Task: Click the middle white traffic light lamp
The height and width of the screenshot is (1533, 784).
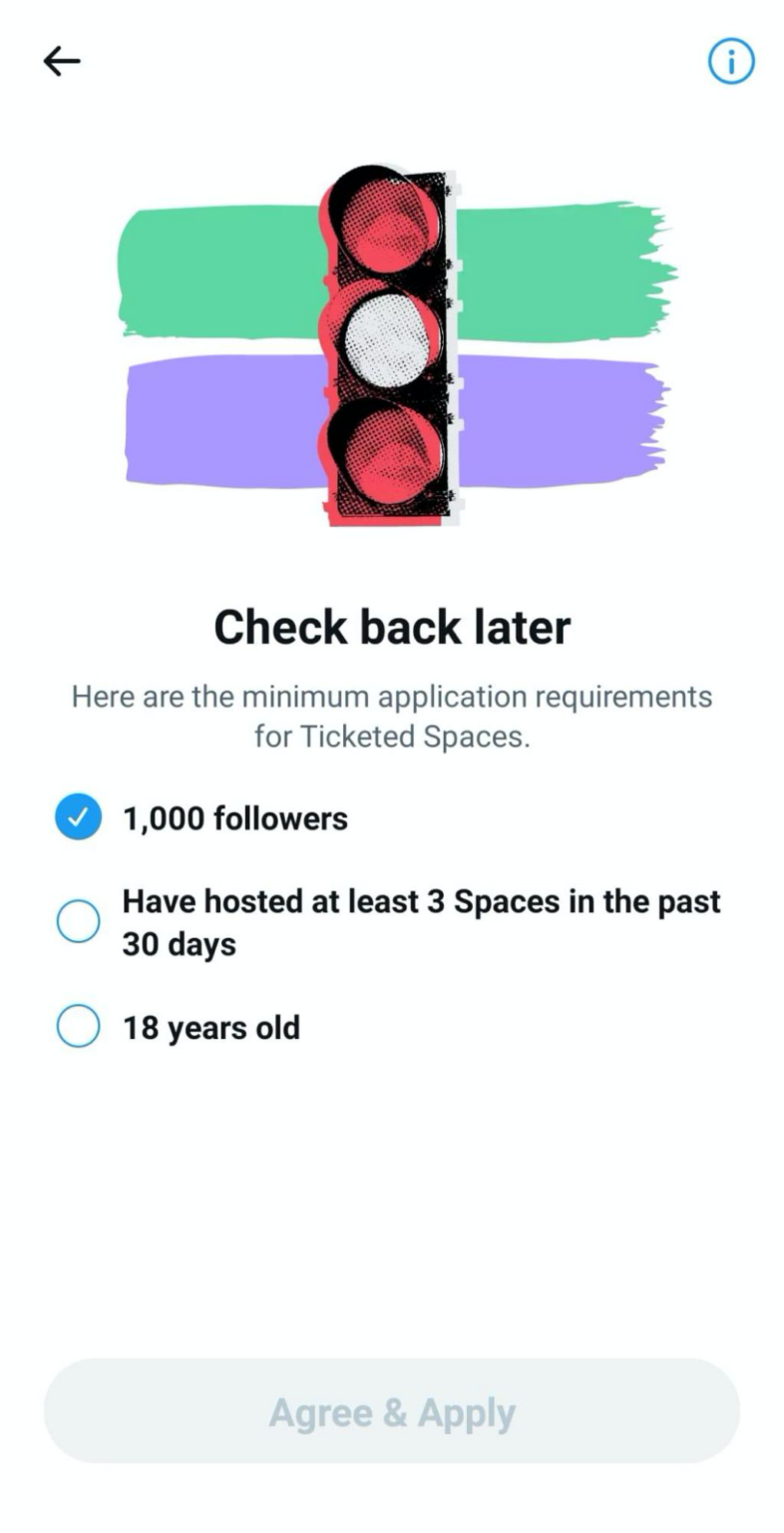Action: (x=385, y=338)
